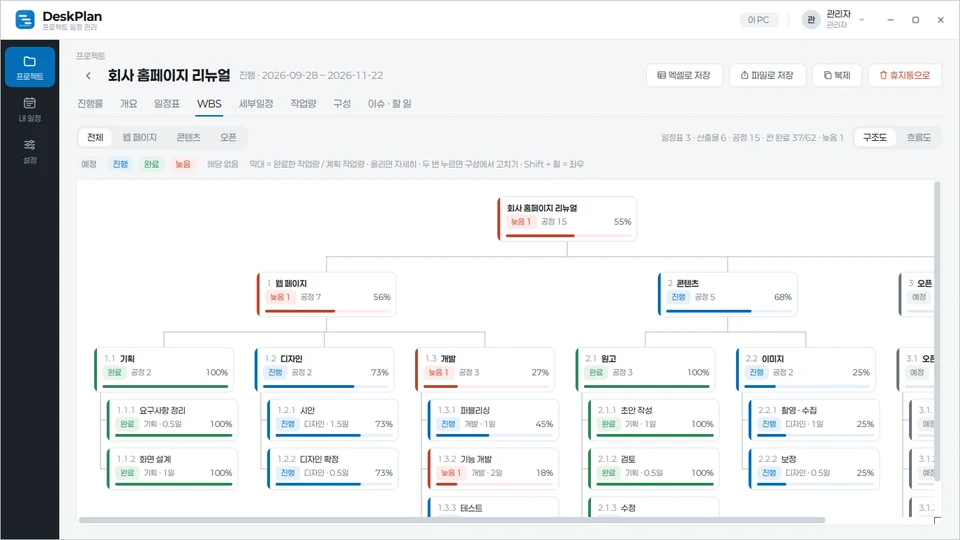Image resolution: width=960 pixels, height=540 pixels.
Task: Open 내 일정 calendar in sidebar
Action: 29,109
